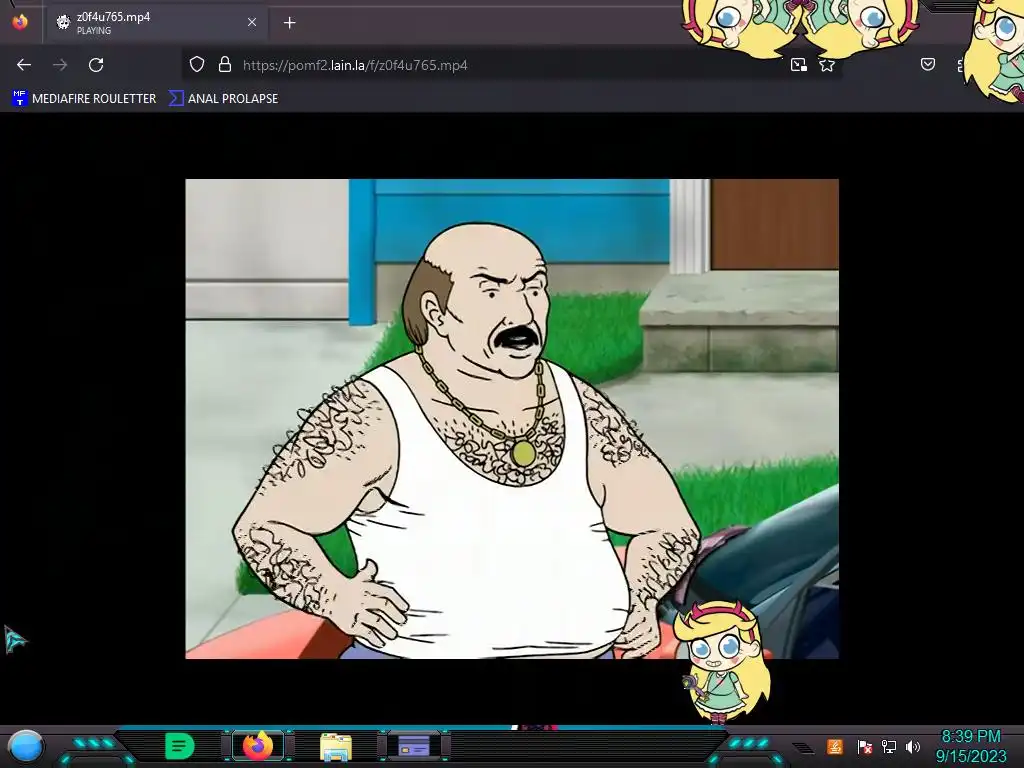The height and width of the screenshot is (768, 1024).
Task: Open network status in system tray
Action: pos(889,746)
